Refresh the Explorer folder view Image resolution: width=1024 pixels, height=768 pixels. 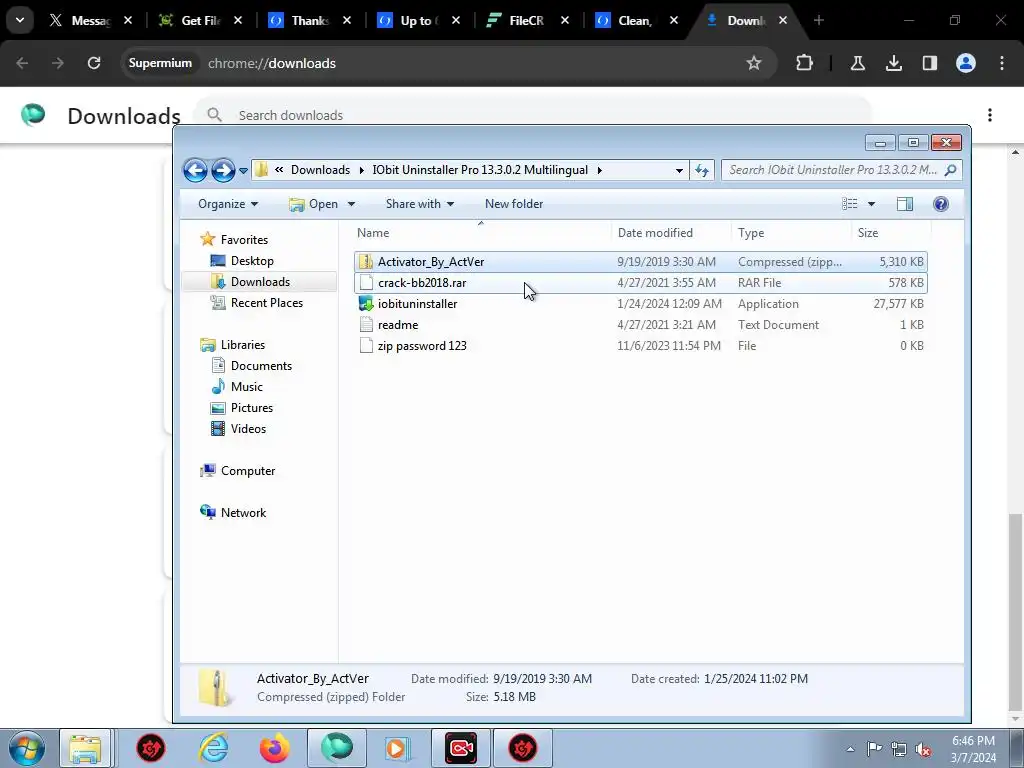702,170
